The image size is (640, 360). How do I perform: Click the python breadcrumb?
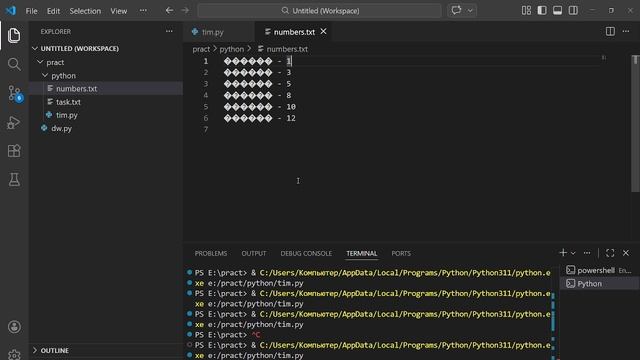231,49
